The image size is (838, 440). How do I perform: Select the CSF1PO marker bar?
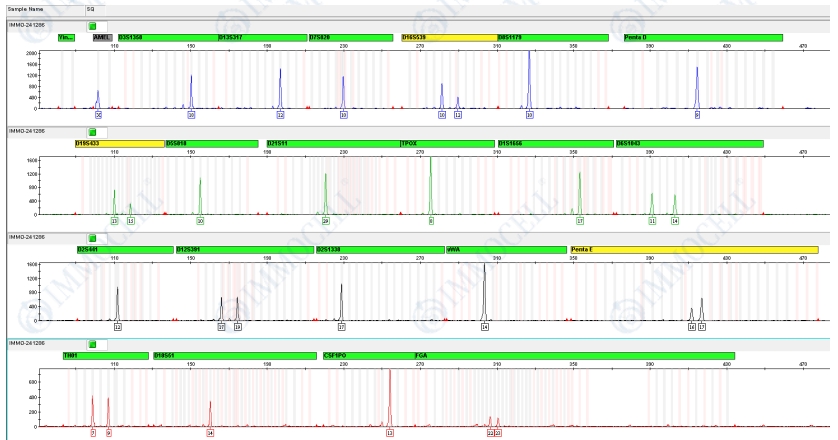click(x=369, y=356)
